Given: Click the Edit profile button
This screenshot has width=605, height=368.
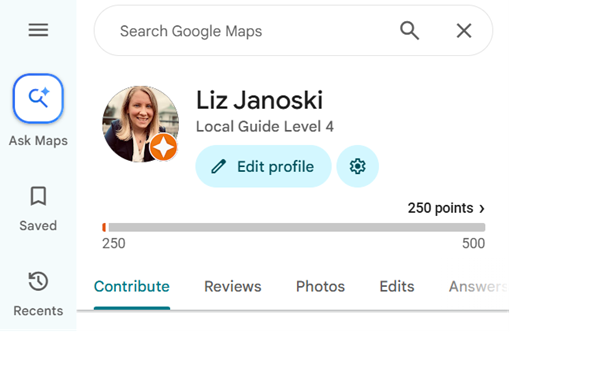Looking at the screenshot, I should (x=264, y=167).
